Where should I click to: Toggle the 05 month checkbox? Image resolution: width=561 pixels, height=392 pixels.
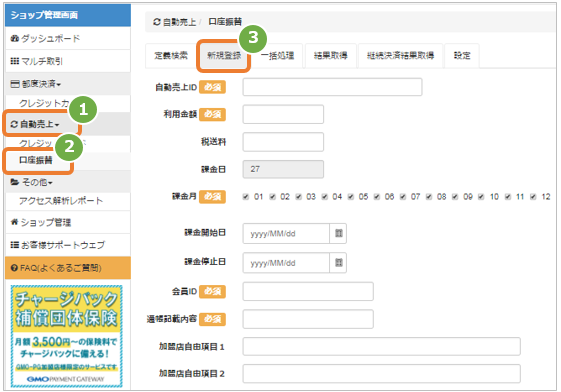pos(351,197)
